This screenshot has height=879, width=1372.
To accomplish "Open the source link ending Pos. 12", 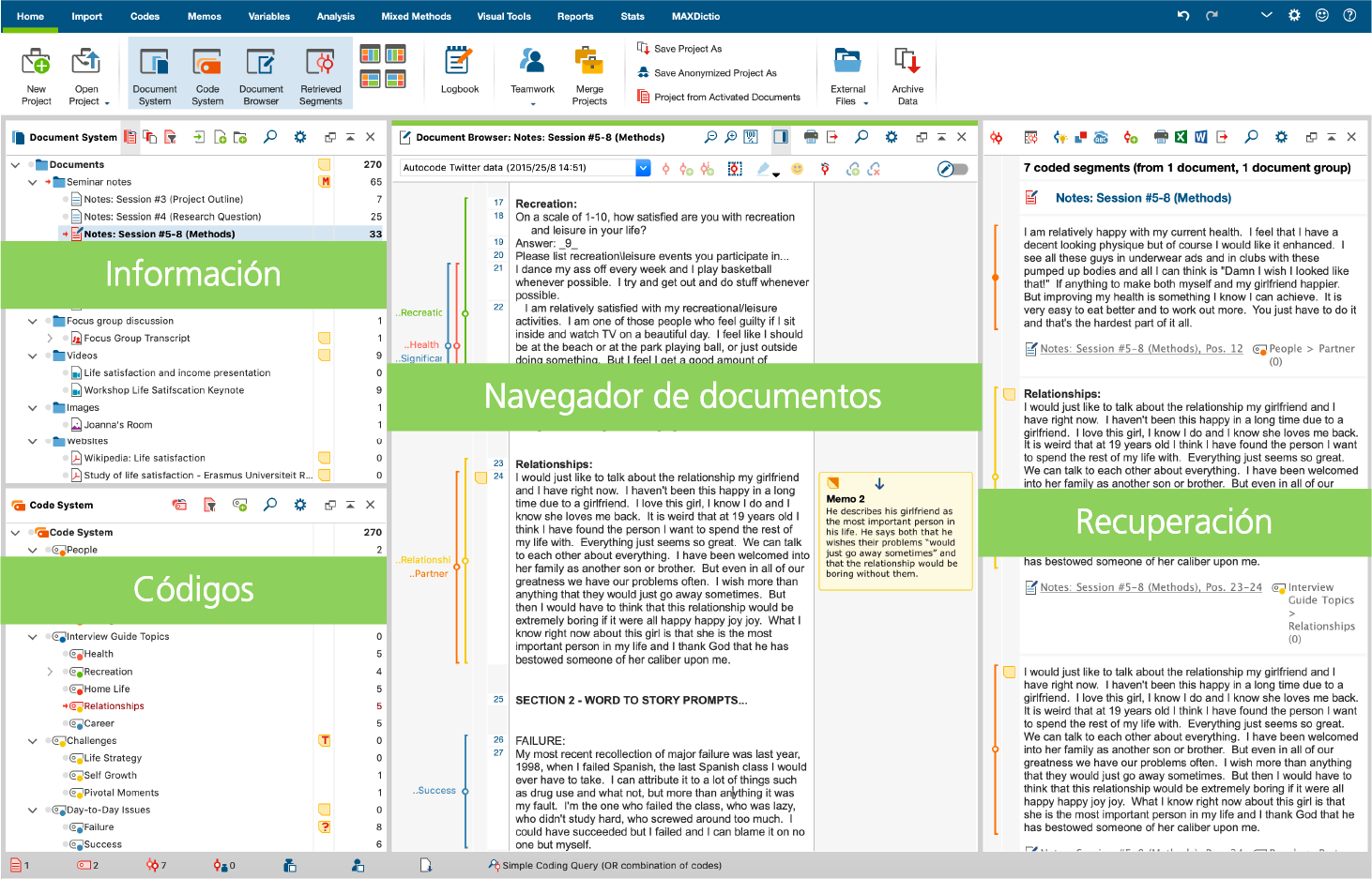I will click(1141, 349).
